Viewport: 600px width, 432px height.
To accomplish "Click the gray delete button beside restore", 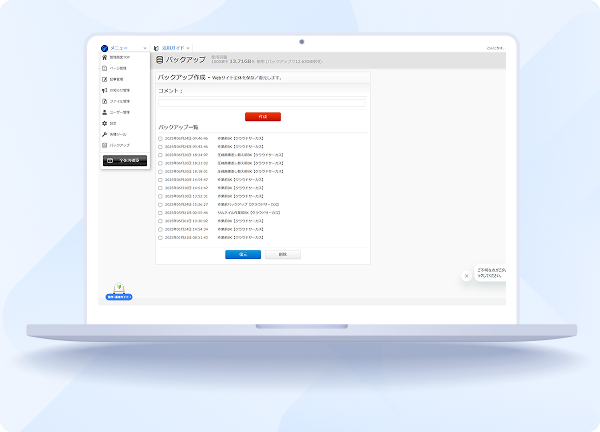I will (283, 254).
